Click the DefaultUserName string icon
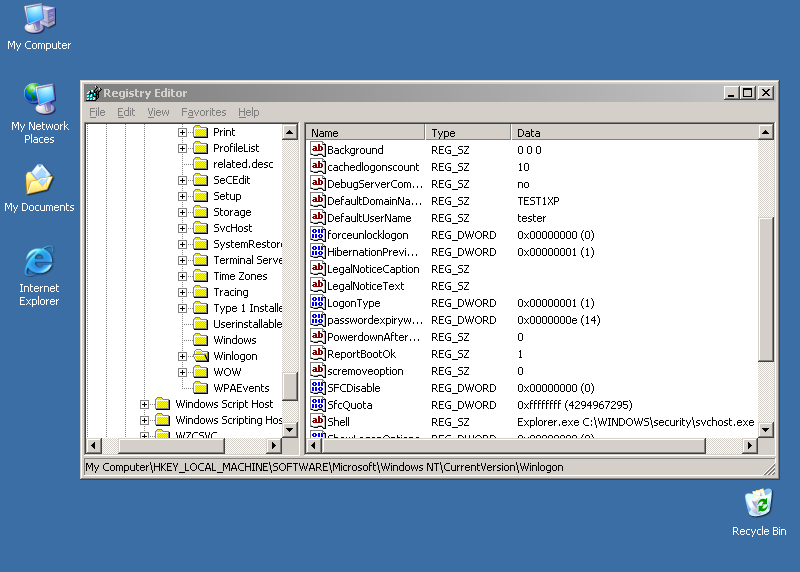 pos(317,217)
